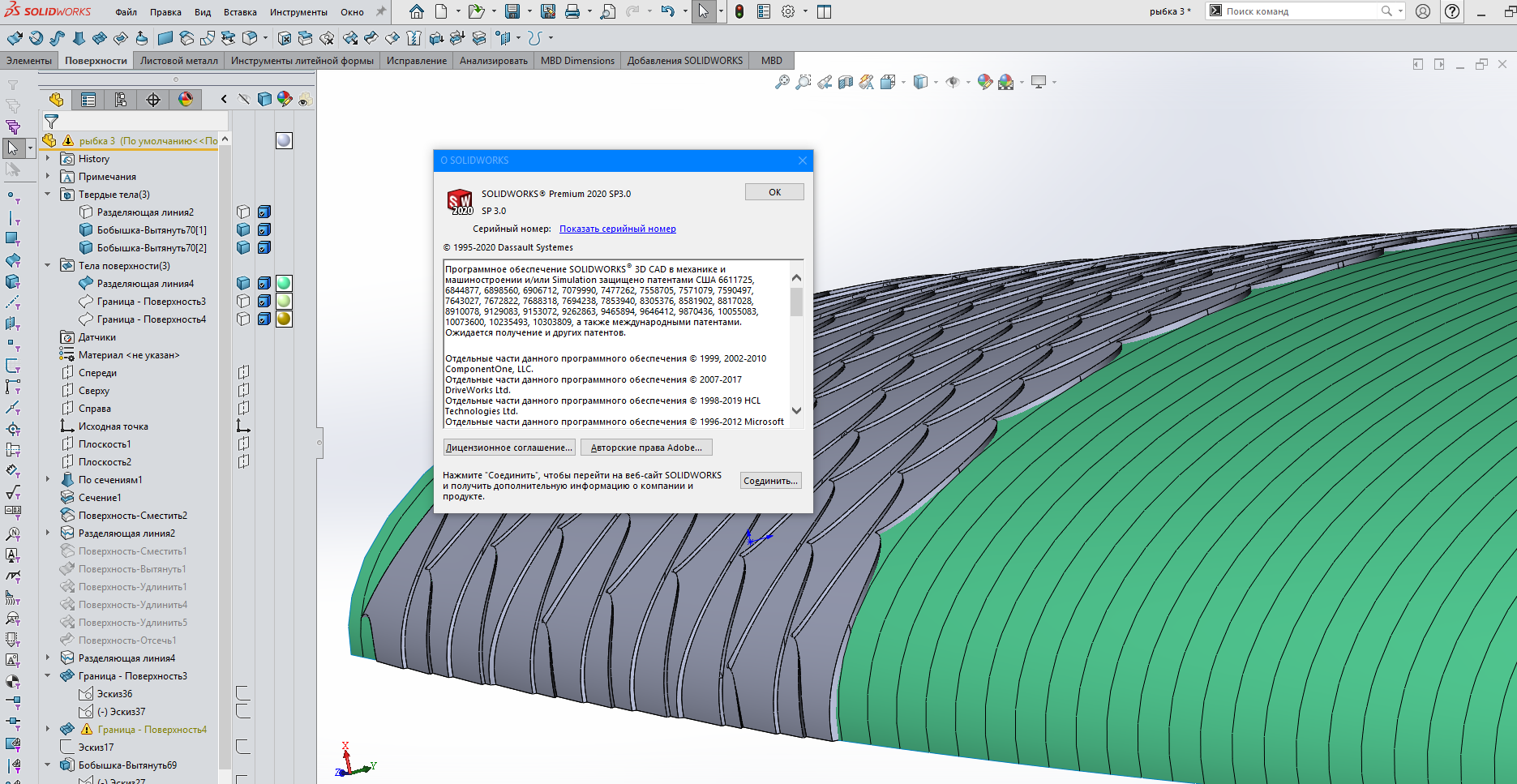Expand the По сечениям1 feature

pyautogui.click(x=48, y=480)
